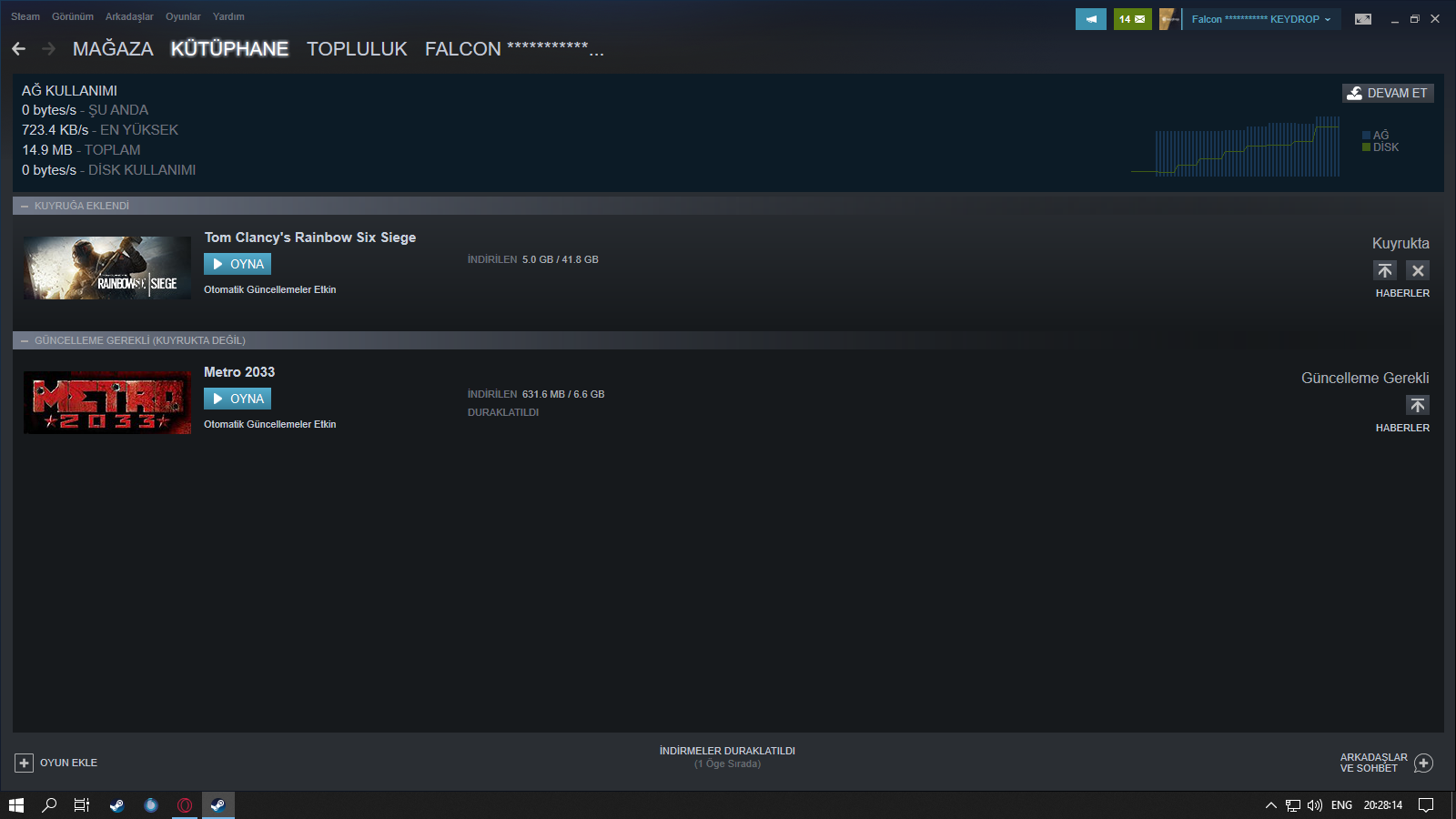Open HABERLER for Rainbow Six Siege
Image resolution: width=1456 pixels, height=819 pixels.
pos(1402,293)
